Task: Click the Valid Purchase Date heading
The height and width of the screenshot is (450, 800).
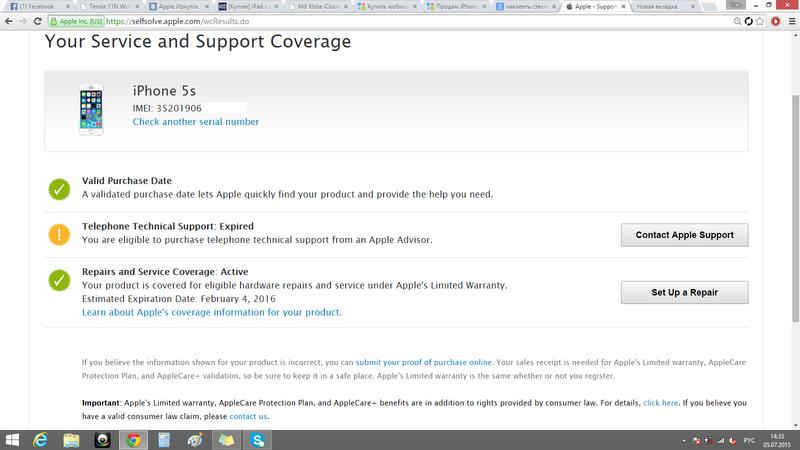Action: click(127, 181)
